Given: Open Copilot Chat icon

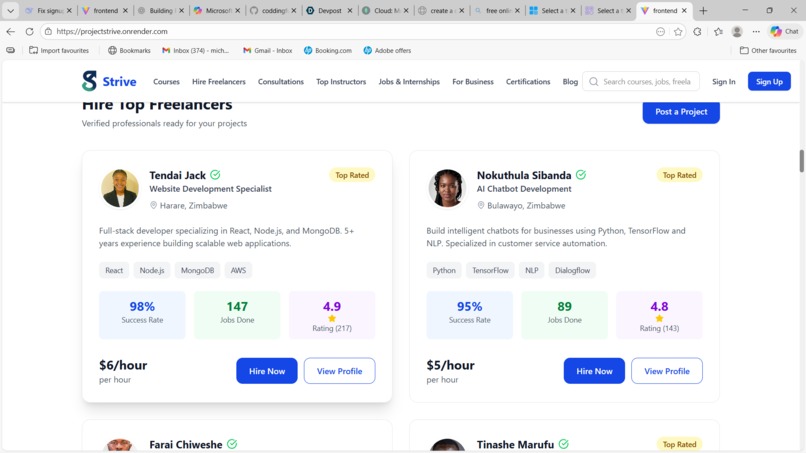Looking at the screenshot, I should tap(784, 31).
